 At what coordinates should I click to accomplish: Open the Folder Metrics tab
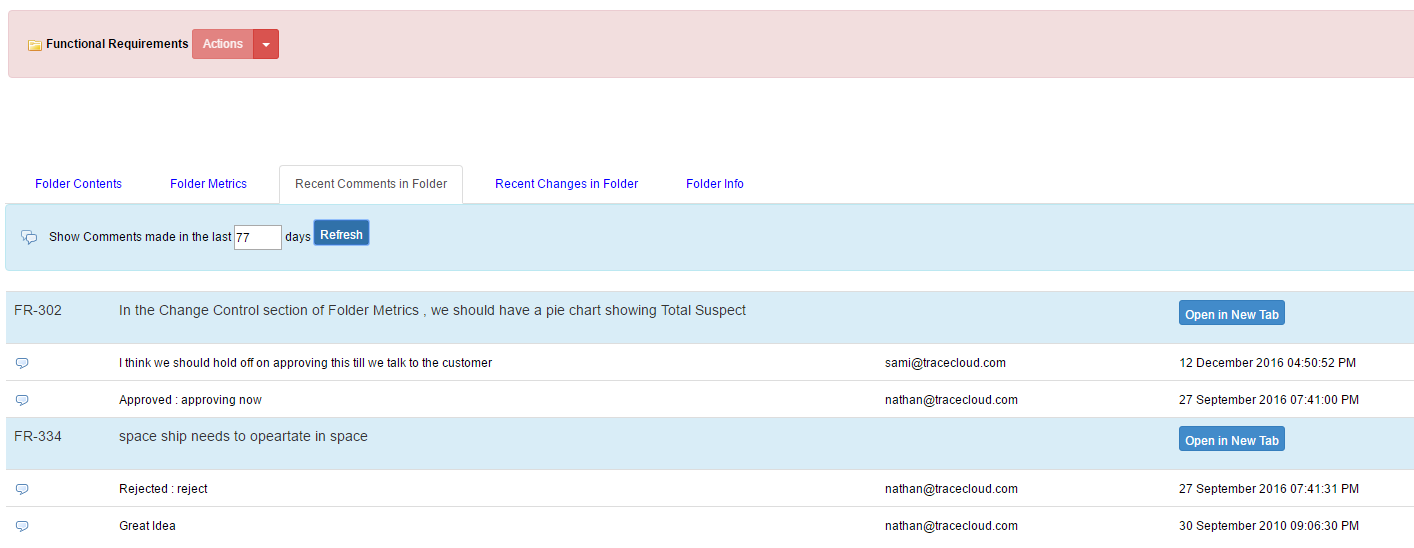[x=208, y=184]
